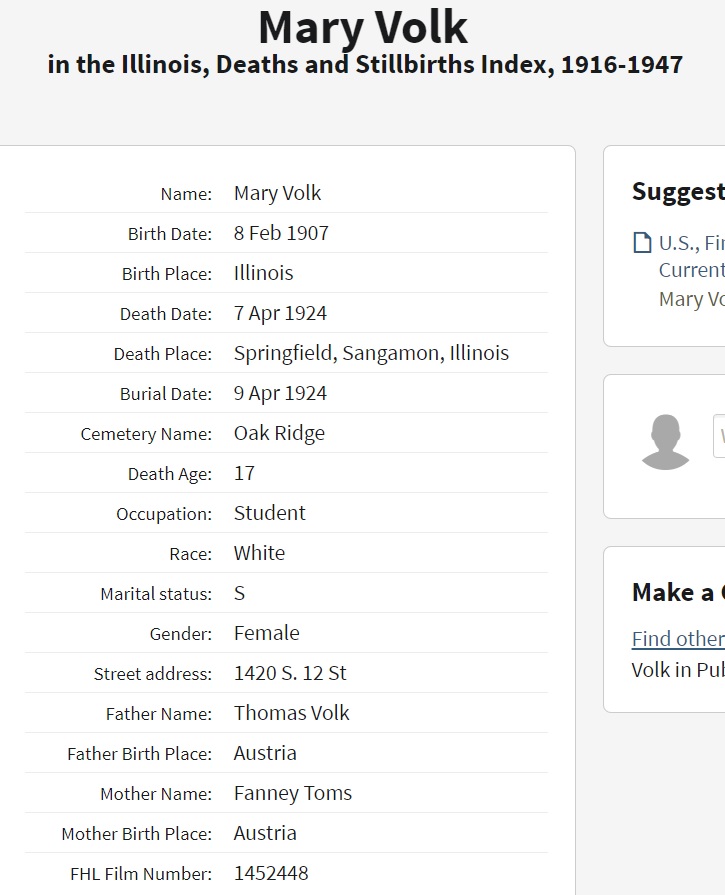Click the 'Suggest' panel heading

(x=677, y=191)
